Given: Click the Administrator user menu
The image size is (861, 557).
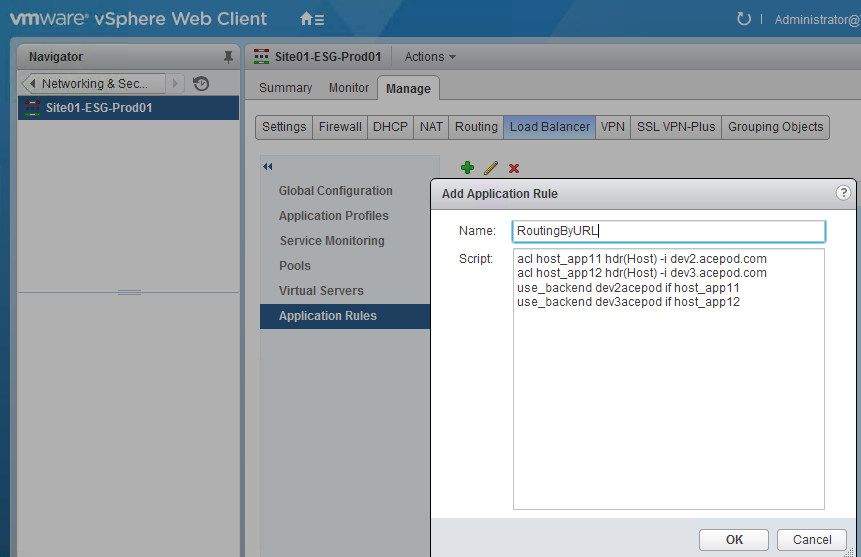Looking at the screenshot, I should click(817, 20).
